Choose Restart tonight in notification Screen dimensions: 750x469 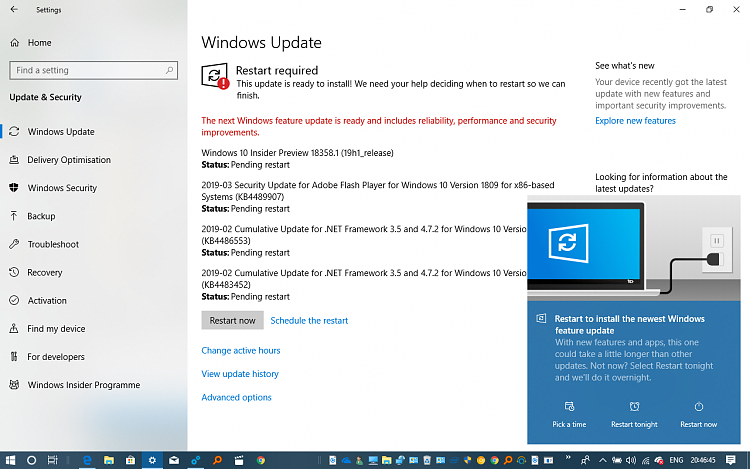[x=634, y=414]
